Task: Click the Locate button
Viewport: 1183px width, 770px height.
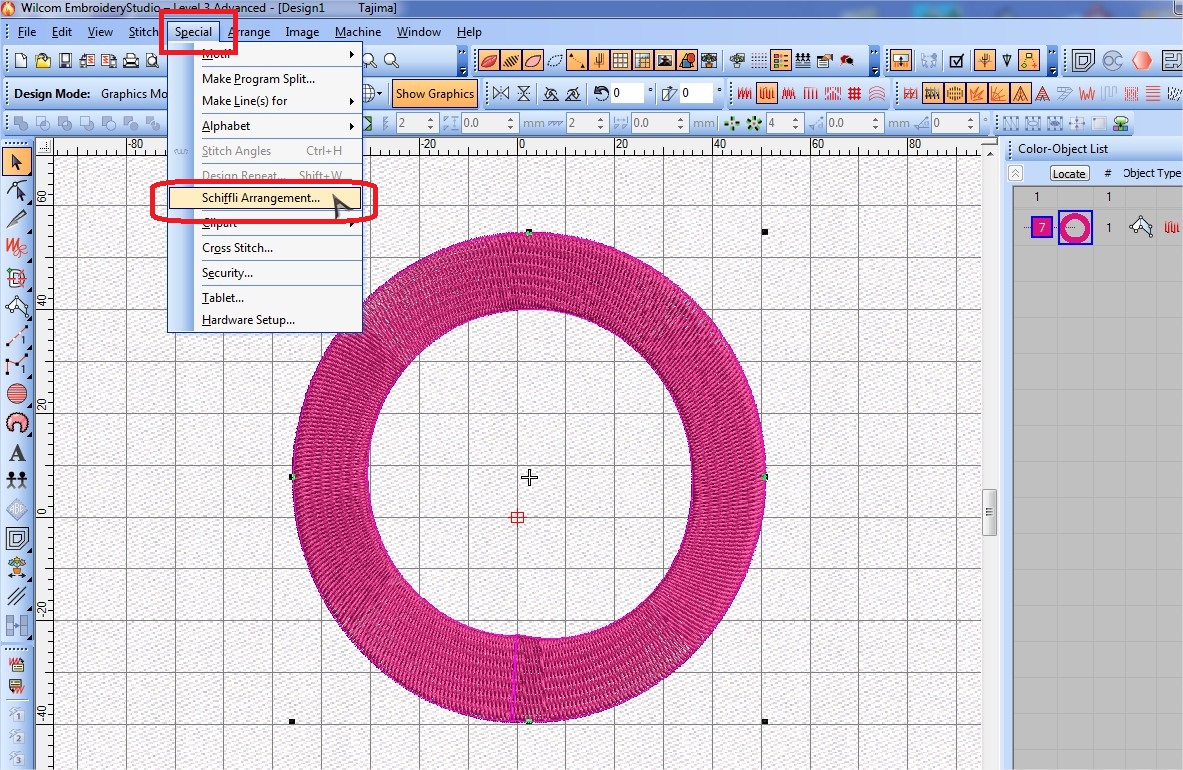Action: coord(1068,173)
